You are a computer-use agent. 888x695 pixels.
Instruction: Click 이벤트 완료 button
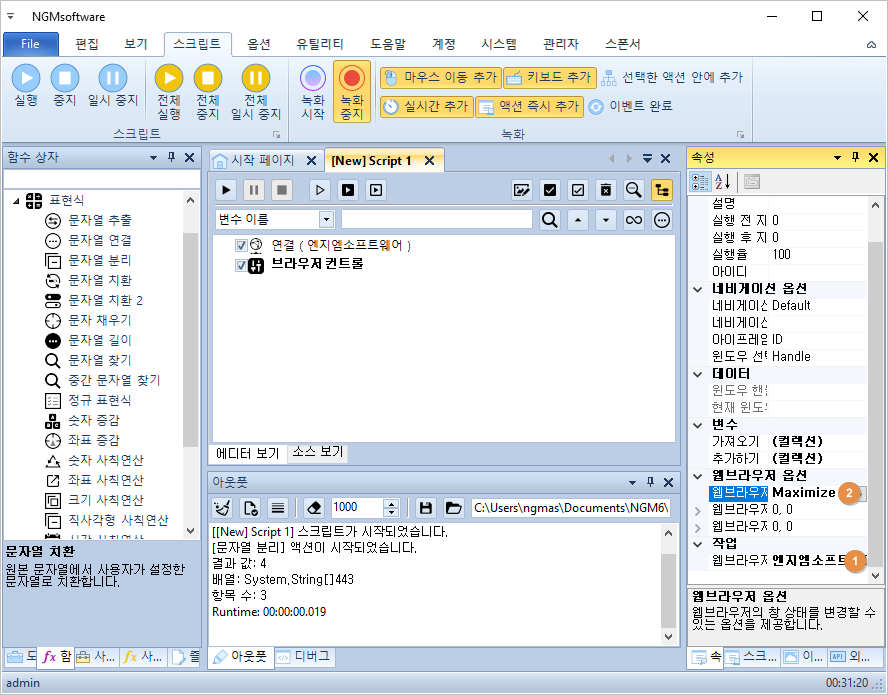click(x=630, y=106)
